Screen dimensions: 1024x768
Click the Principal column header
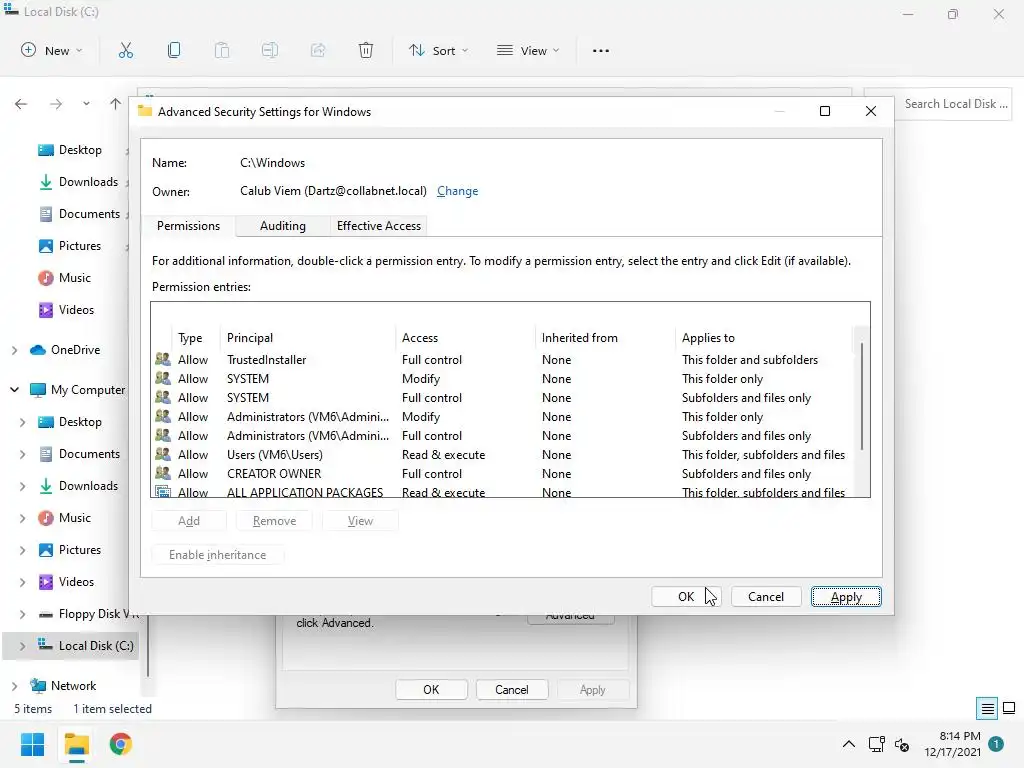click(307, 338)
